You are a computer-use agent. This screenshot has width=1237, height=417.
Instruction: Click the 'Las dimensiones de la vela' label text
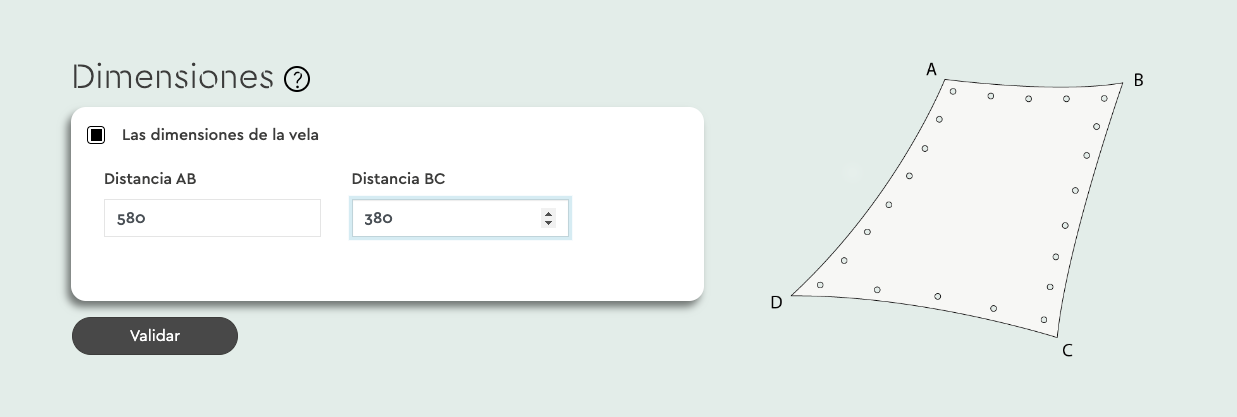220,134
